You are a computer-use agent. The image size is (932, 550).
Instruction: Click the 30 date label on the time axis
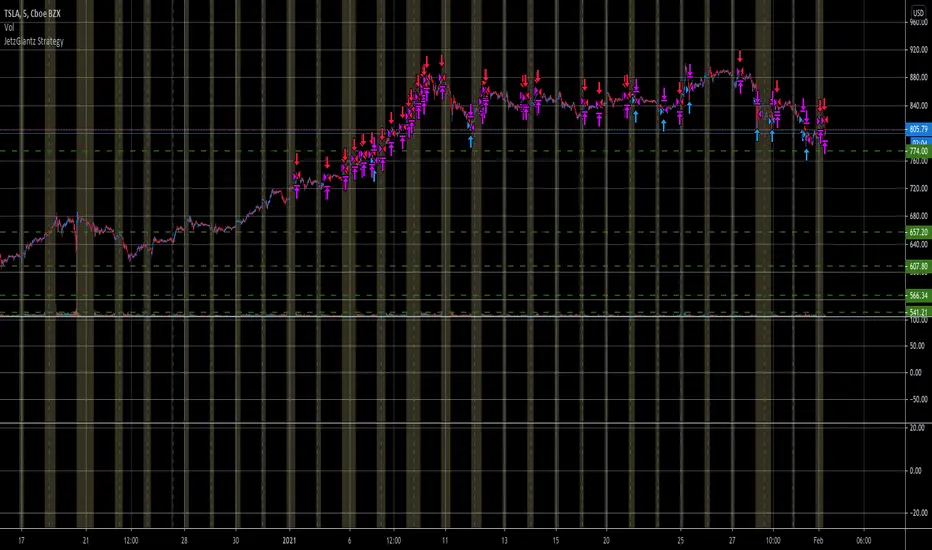click(236, 540)
